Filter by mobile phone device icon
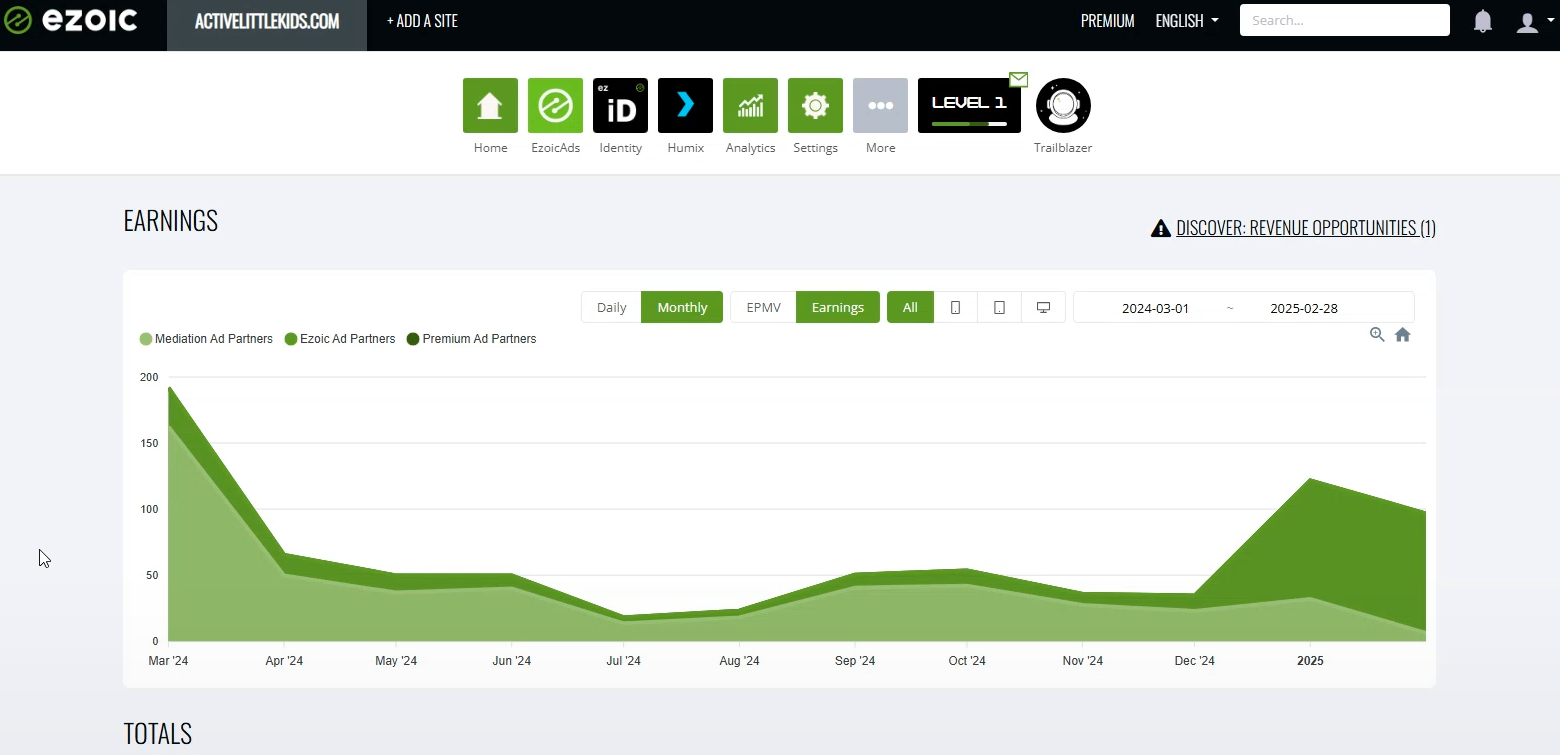1560x755 pixels. 955,307
